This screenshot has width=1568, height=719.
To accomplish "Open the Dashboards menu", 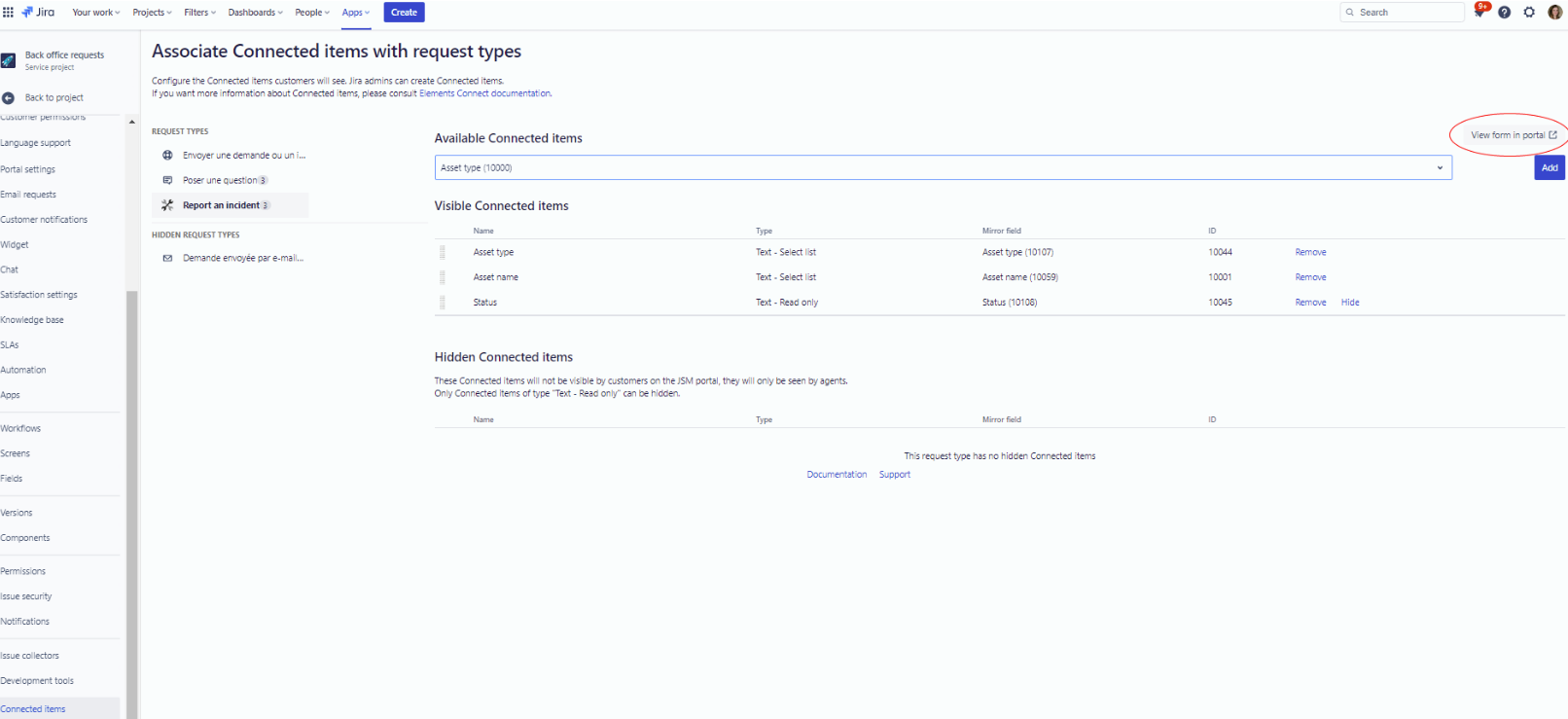I will [x=255, y=13].
